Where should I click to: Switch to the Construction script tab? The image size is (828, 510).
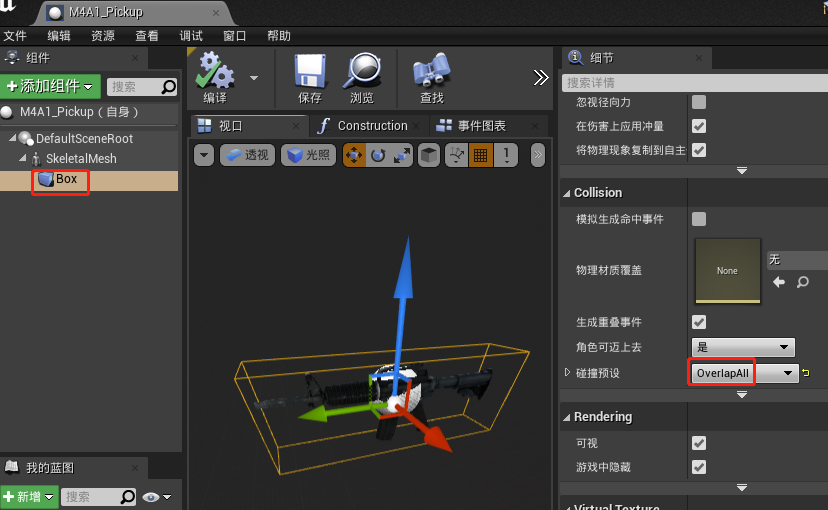pos(372,126)
